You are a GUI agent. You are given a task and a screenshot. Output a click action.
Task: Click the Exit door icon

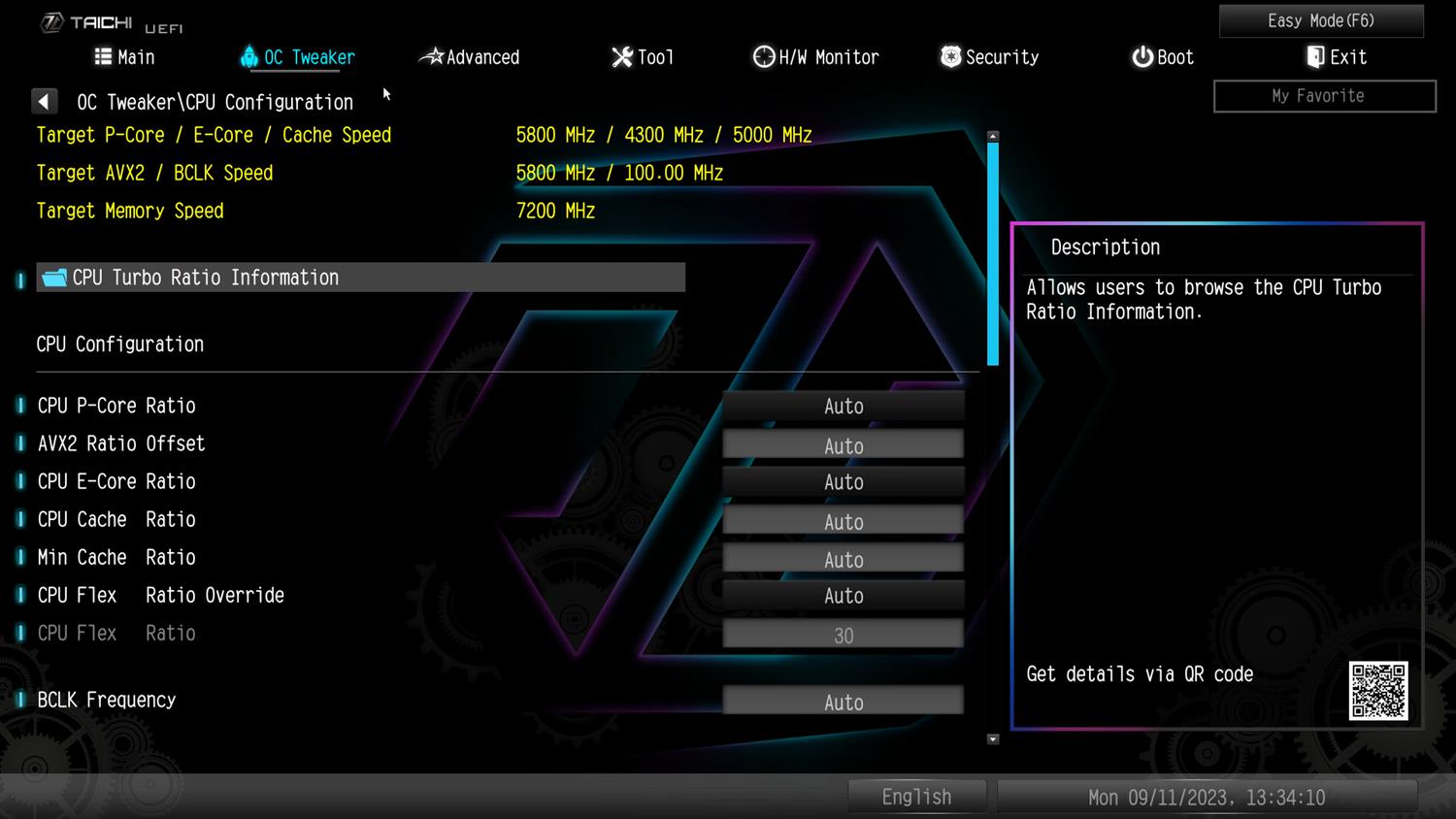click(x=1315, y=57)
